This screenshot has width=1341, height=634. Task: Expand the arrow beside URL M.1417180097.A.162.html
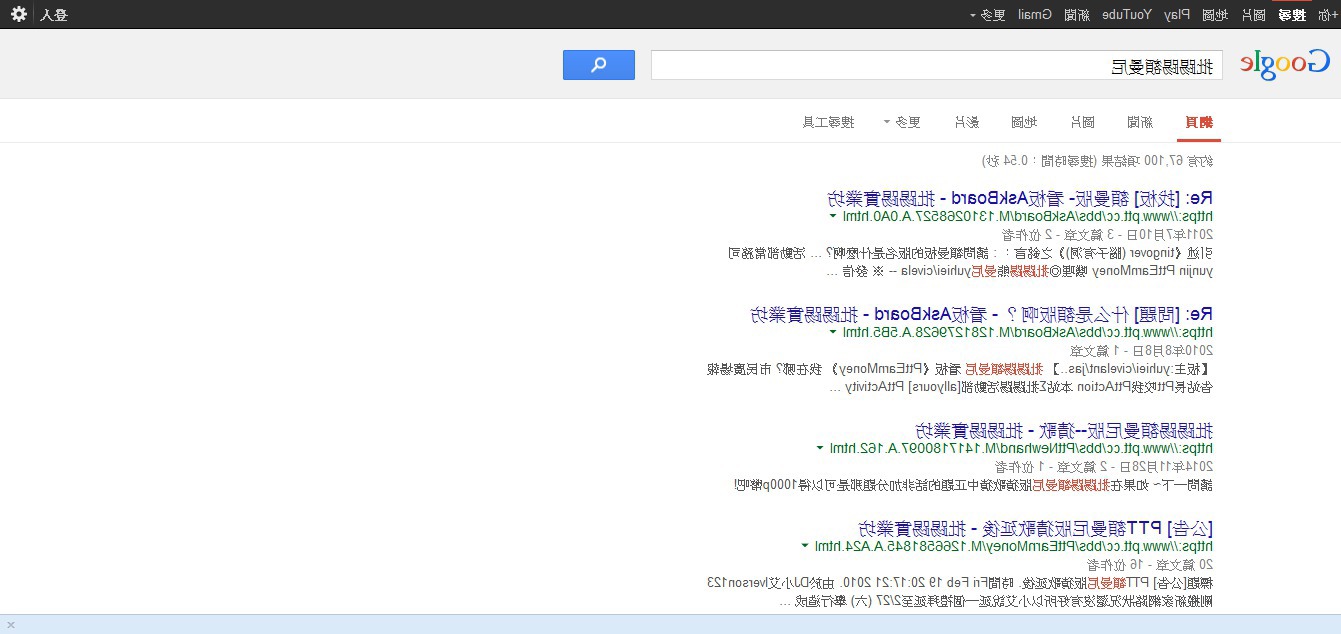[821, 448]
